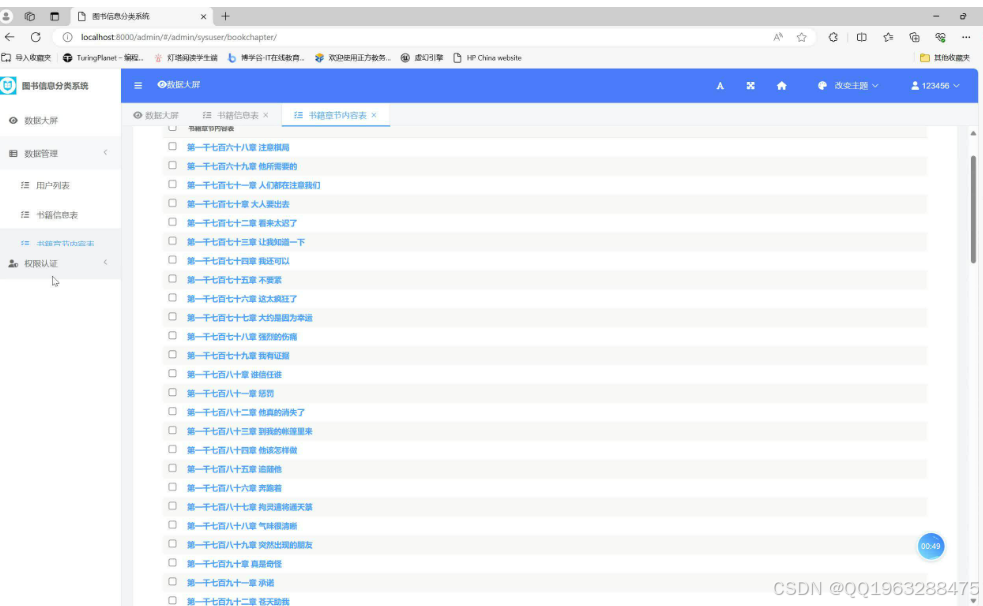Screen dimensions: 983x606
Task: Check the box for 第一千七百八十一章 惩罚
Action: point(172,392)
